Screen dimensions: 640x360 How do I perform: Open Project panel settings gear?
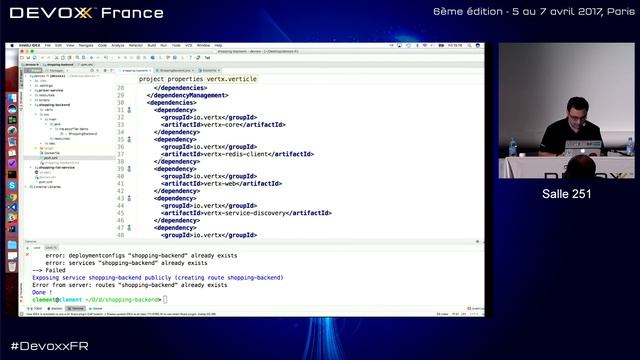click(105, 70)
